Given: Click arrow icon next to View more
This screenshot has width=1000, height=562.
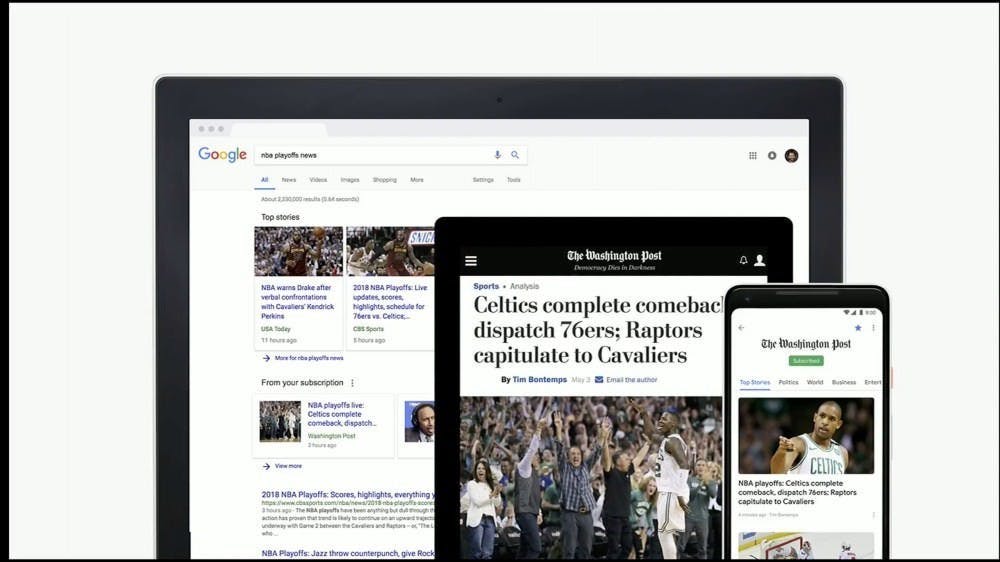Looking at the screenshot, I should pyautogui.click(x=266, y=466).
